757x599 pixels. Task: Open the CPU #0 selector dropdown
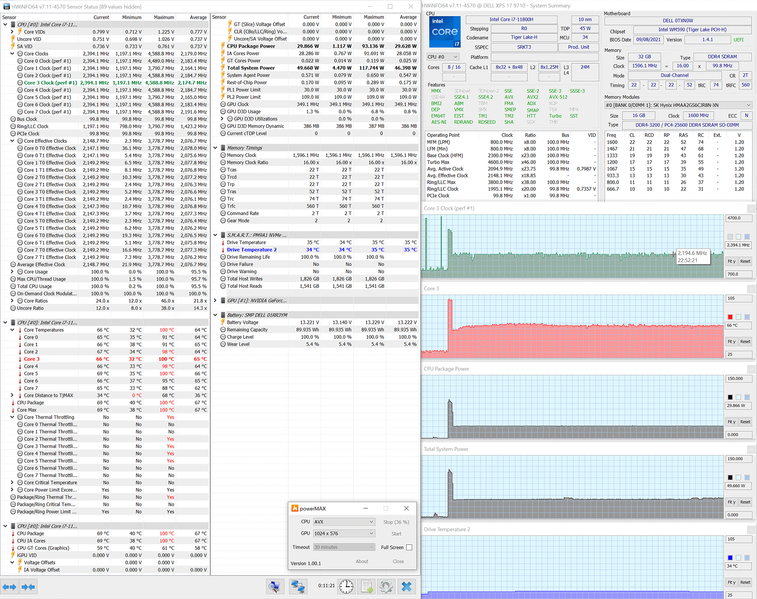(x=442, y=57)
